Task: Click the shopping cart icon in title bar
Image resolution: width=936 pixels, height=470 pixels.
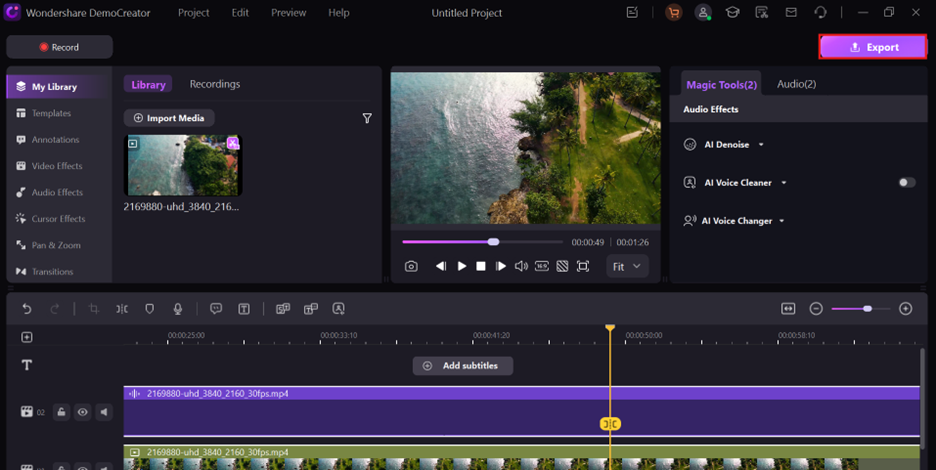Action: 673,13
